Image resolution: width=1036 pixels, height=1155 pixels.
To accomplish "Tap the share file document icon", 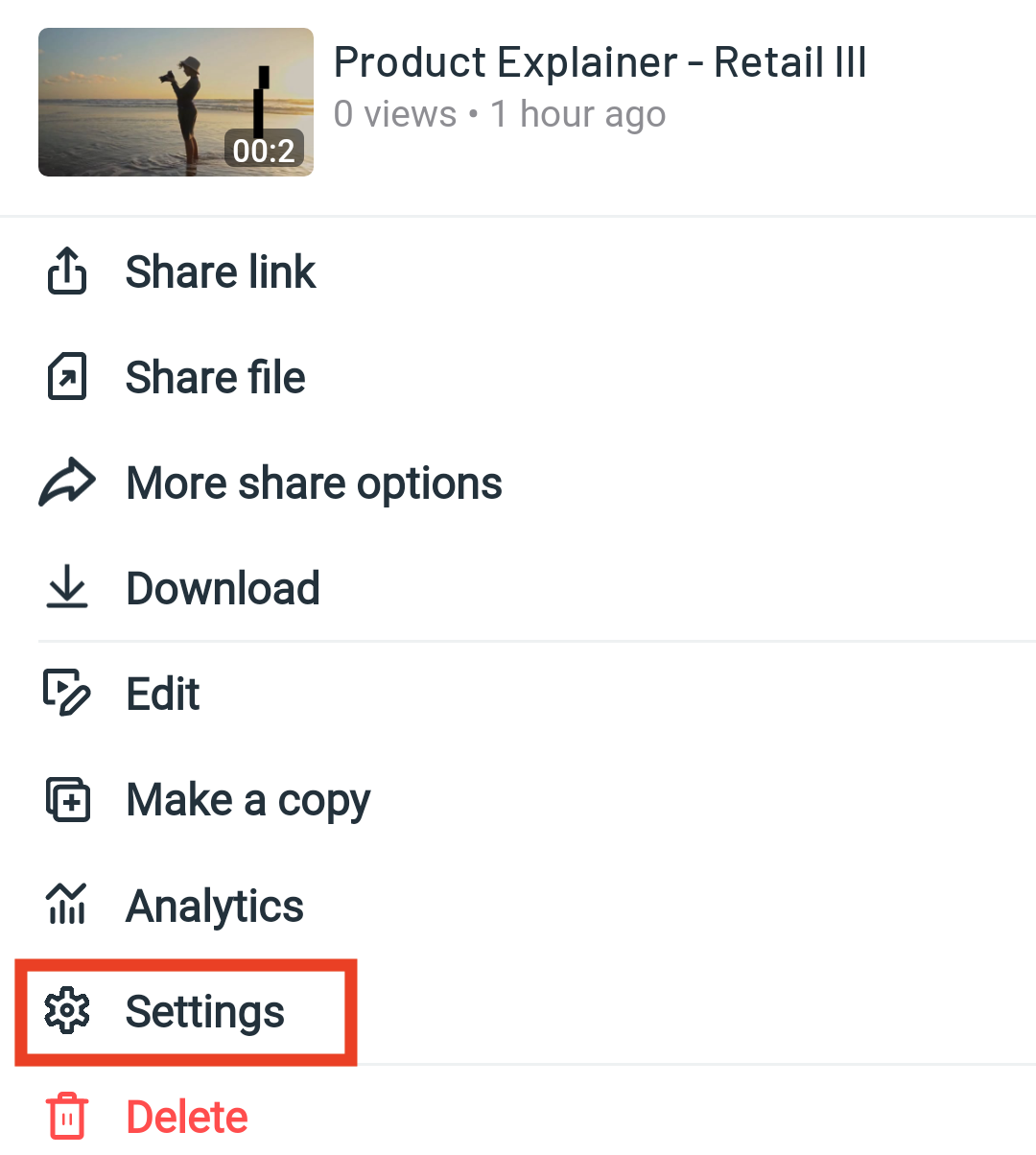I will (67, 376).
